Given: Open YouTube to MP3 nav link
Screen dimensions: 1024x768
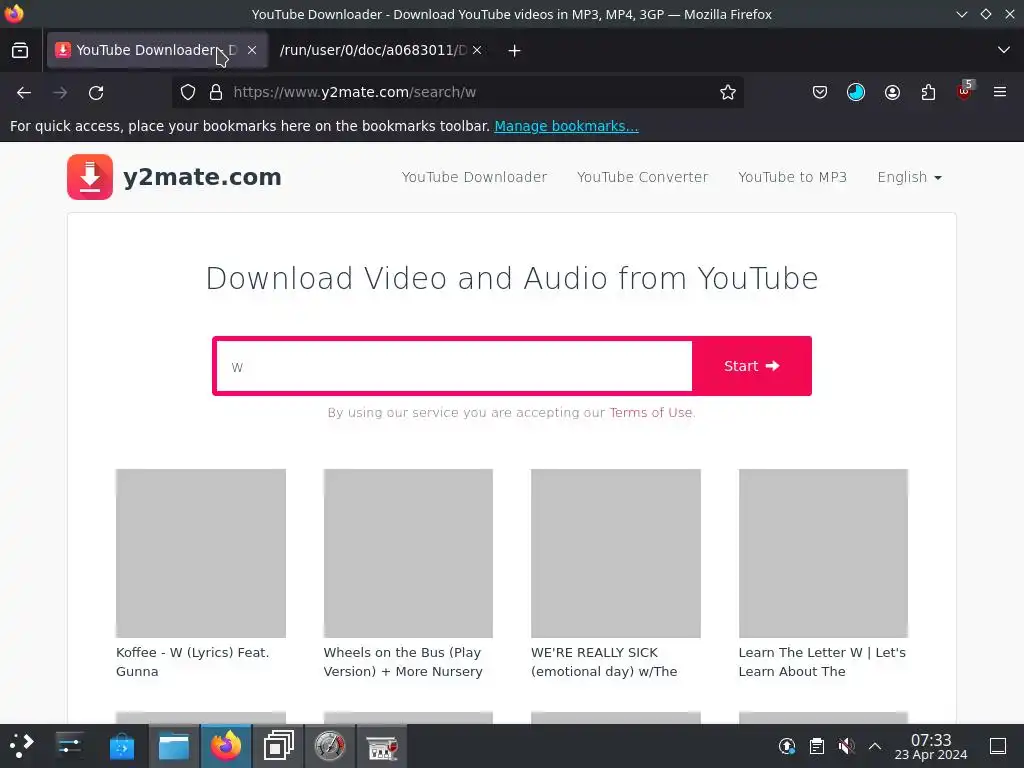Looking at the screenshot, I should coord(792,177).
